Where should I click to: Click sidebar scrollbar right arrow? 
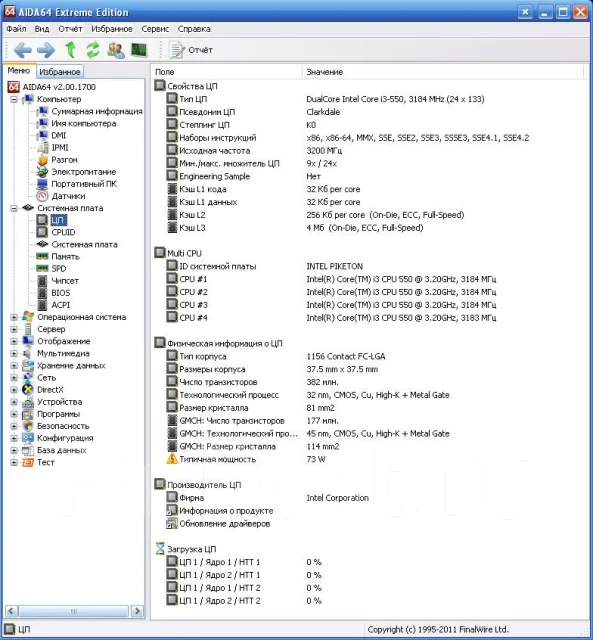[138, 611]
